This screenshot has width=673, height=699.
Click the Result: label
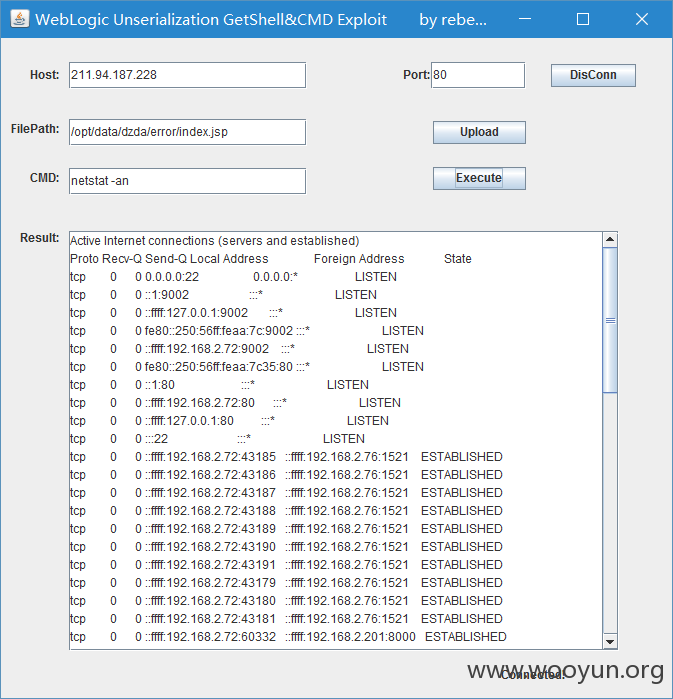click(40, 238)
